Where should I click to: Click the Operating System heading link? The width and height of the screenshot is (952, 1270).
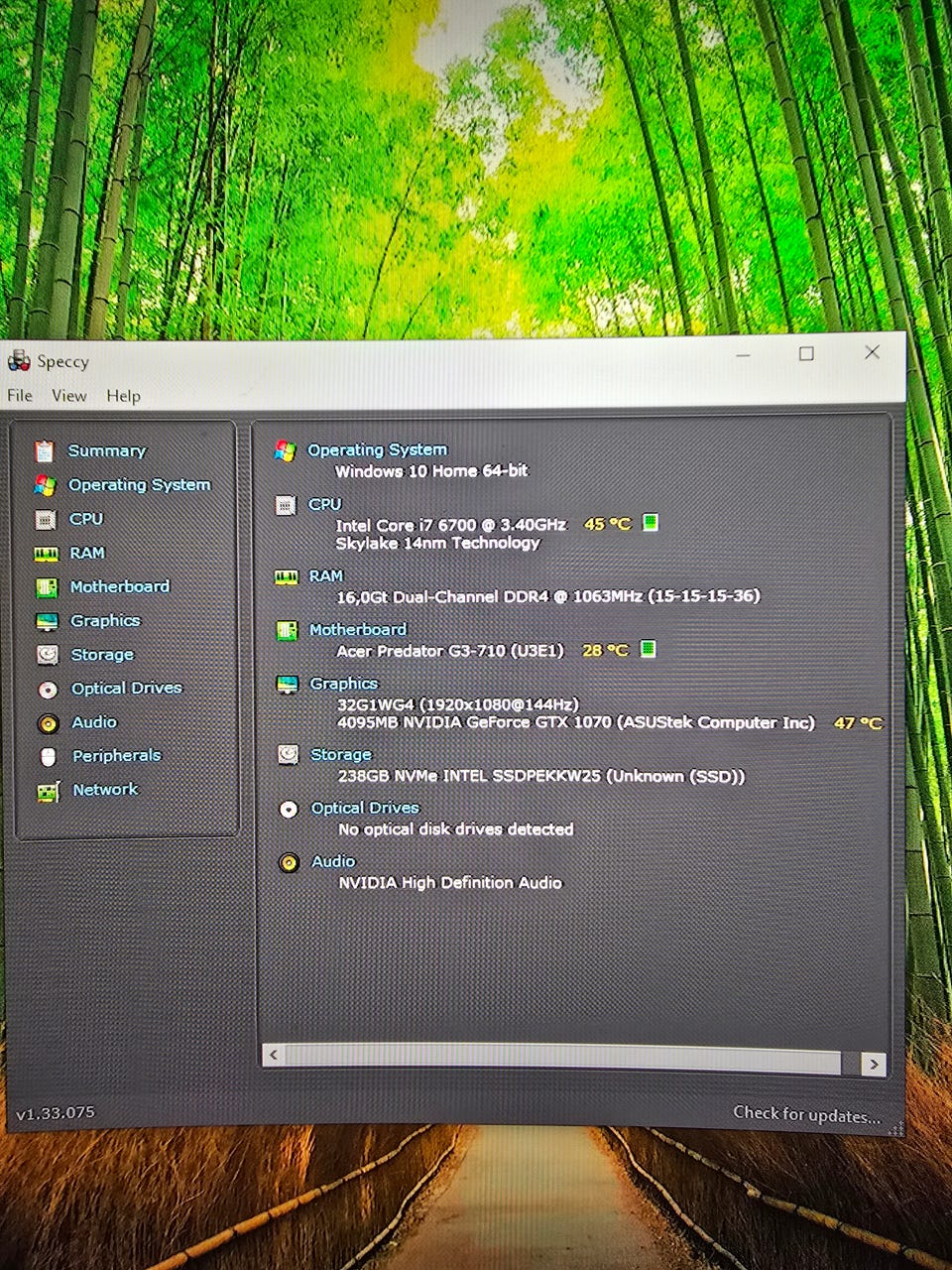click(x=378, y=450)
